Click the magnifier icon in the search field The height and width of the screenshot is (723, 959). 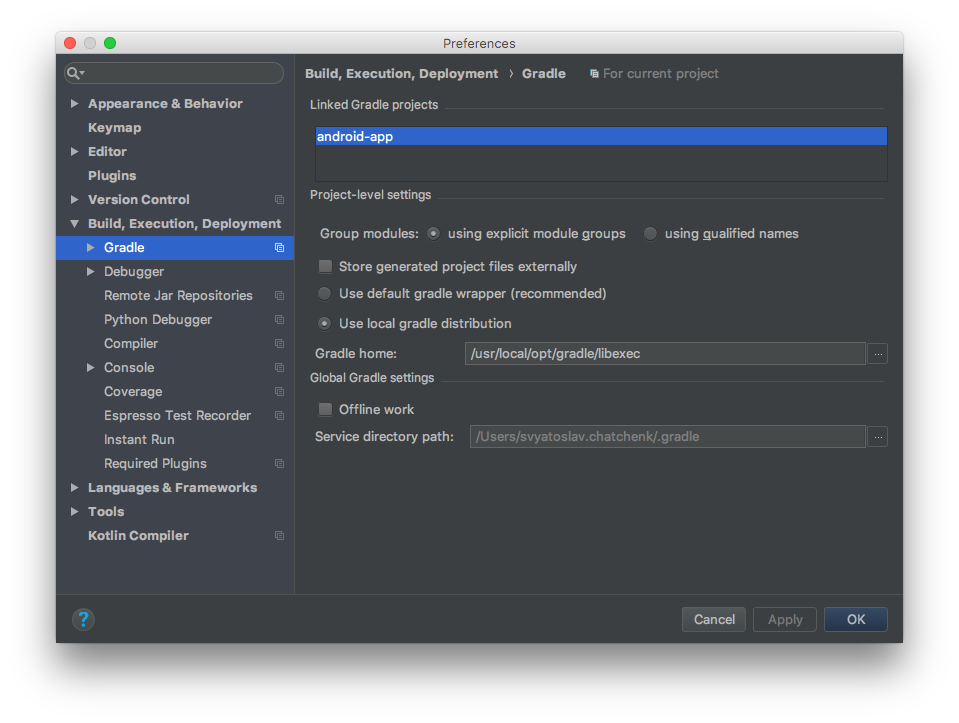74,73
